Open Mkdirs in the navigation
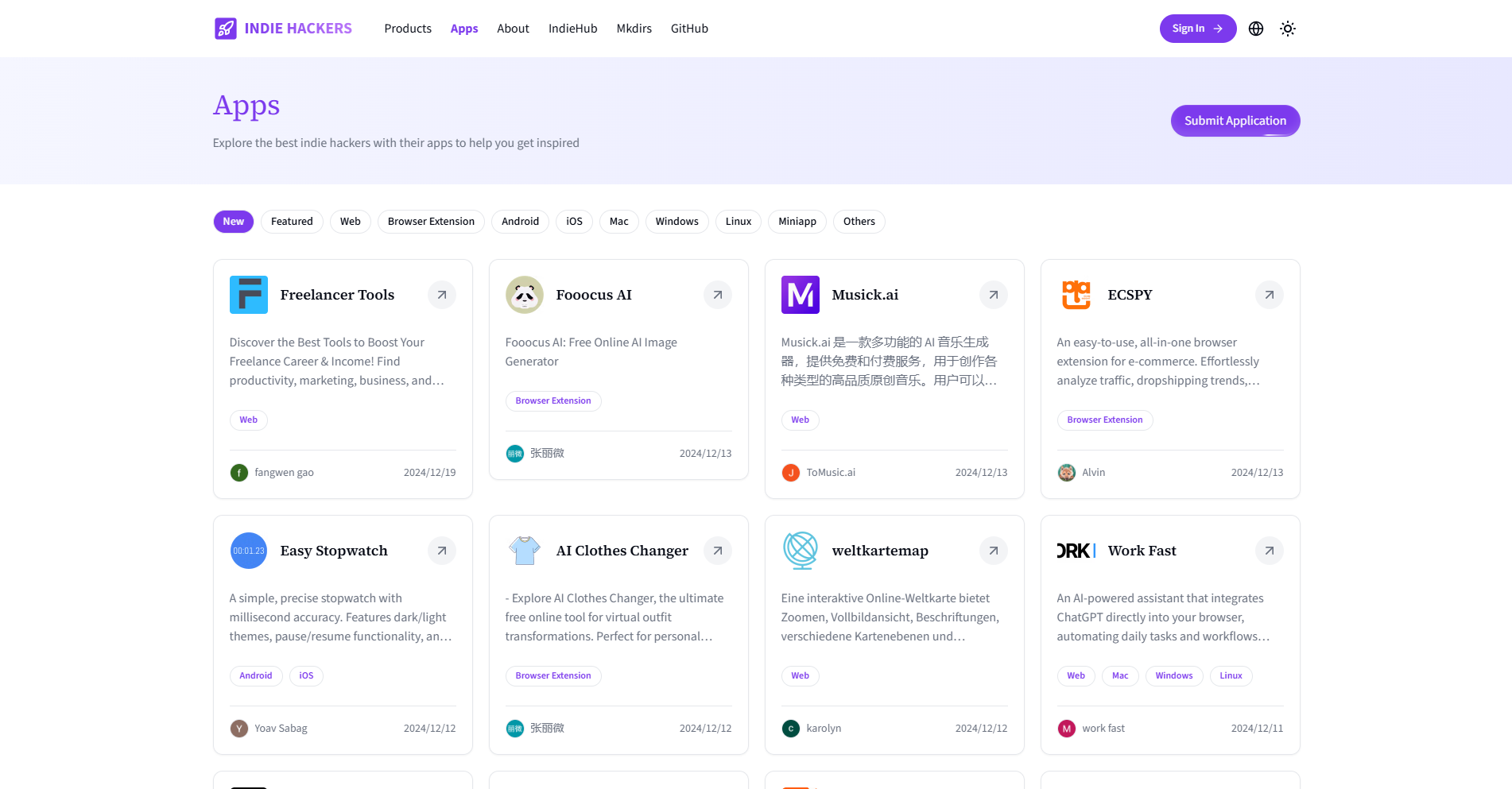This screenshot has width=1512, height=789. [x=634, y=29]
